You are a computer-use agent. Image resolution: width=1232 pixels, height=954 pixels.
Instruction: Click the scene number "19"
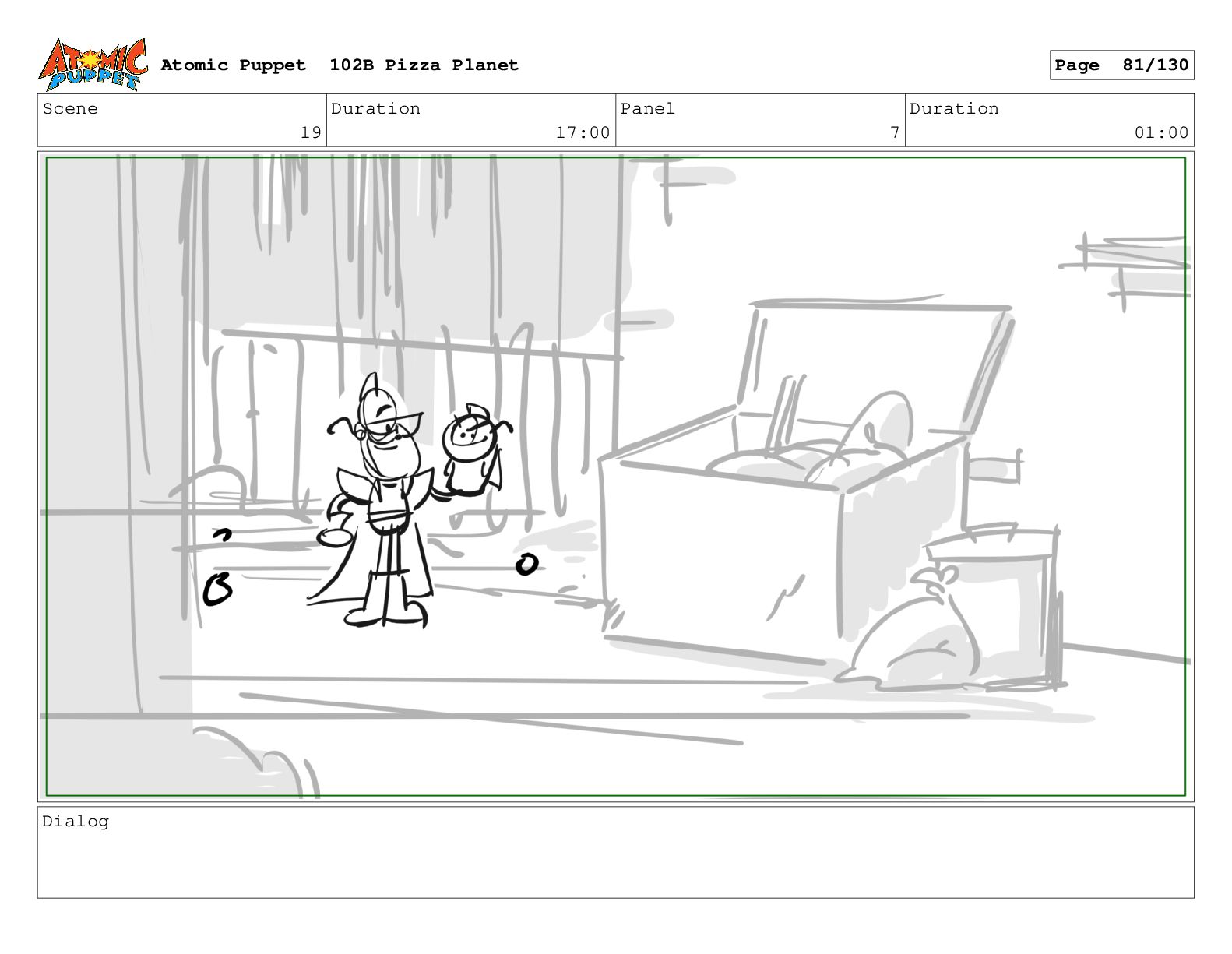[x=311, y=132]
